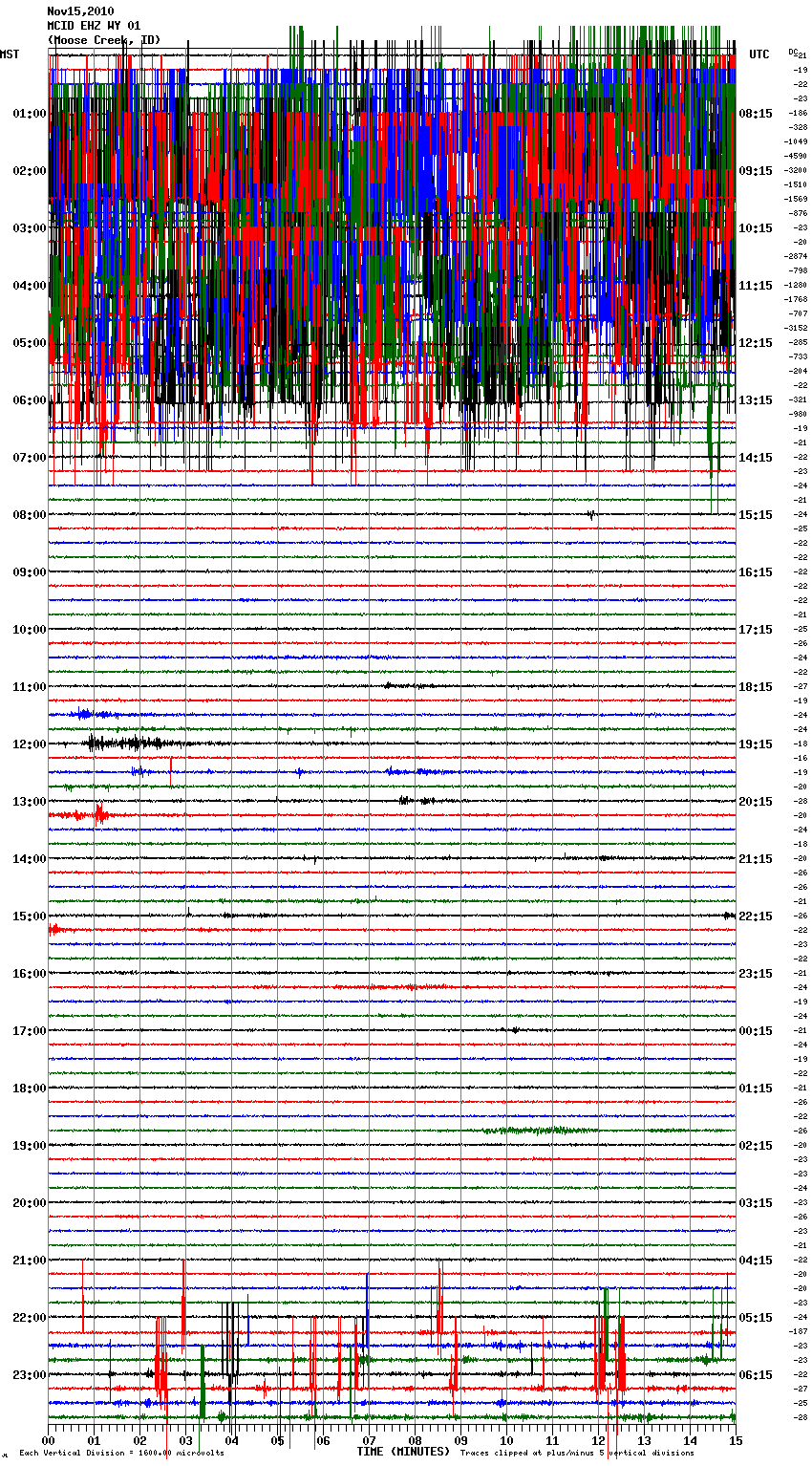
Task: Click the DC offset value "-3200"
Action: 796,170
